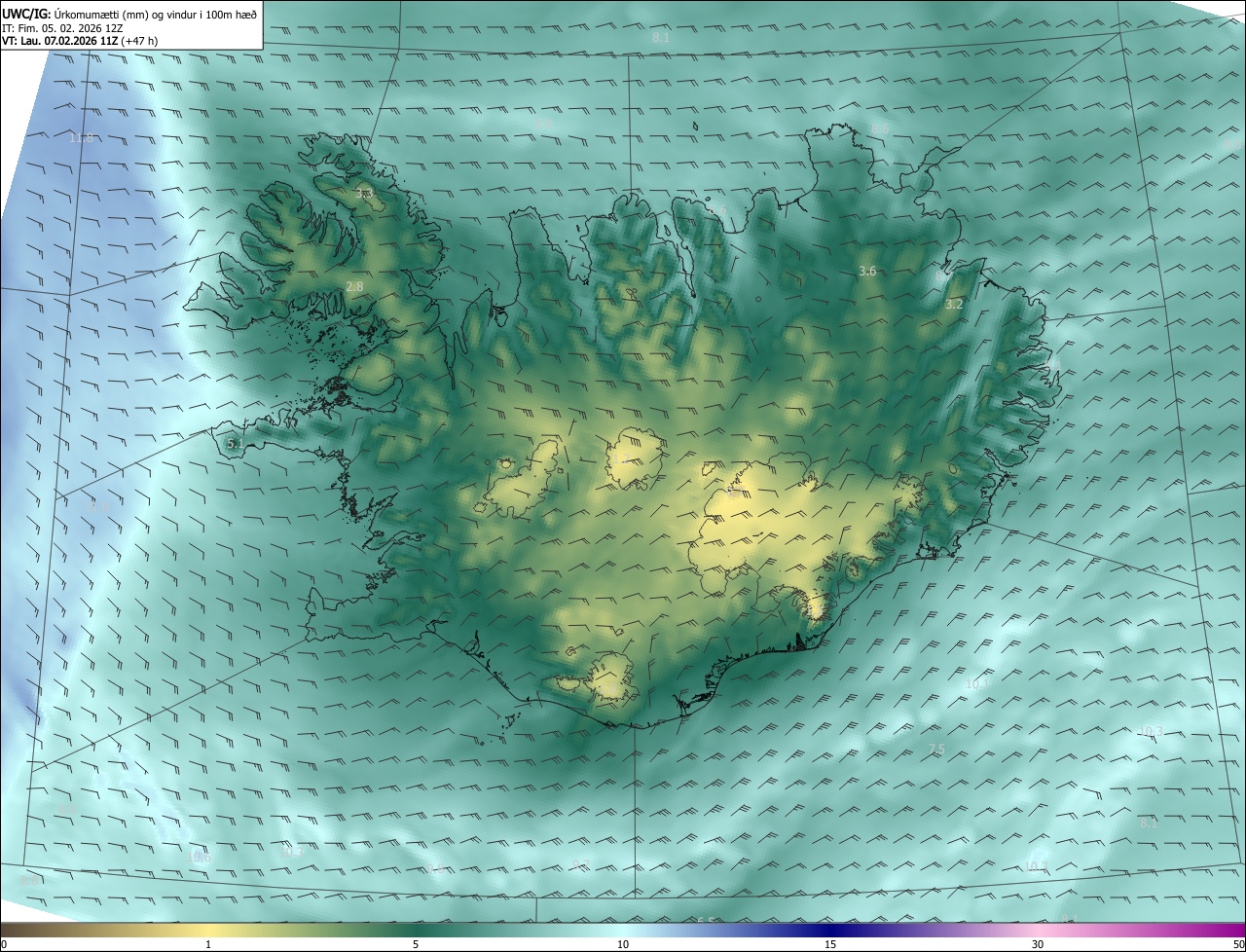1246x952 pixels.
Task: Click the 10.6 value label near the bottom
Action: [200, 858]
